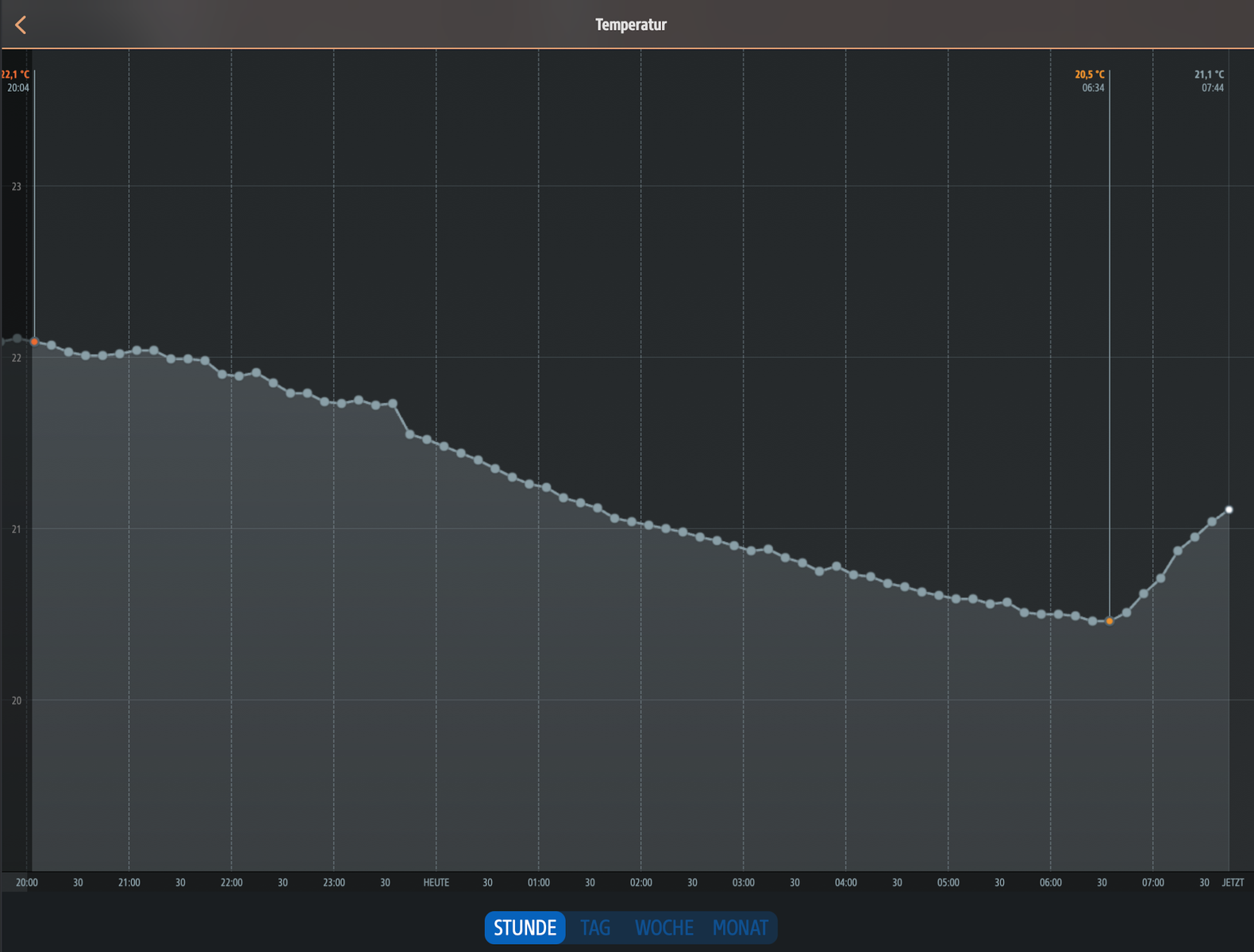The width and height of the screenshot is (1254, 952).
Task: Open the MONAT view tab
Action: 740,927
